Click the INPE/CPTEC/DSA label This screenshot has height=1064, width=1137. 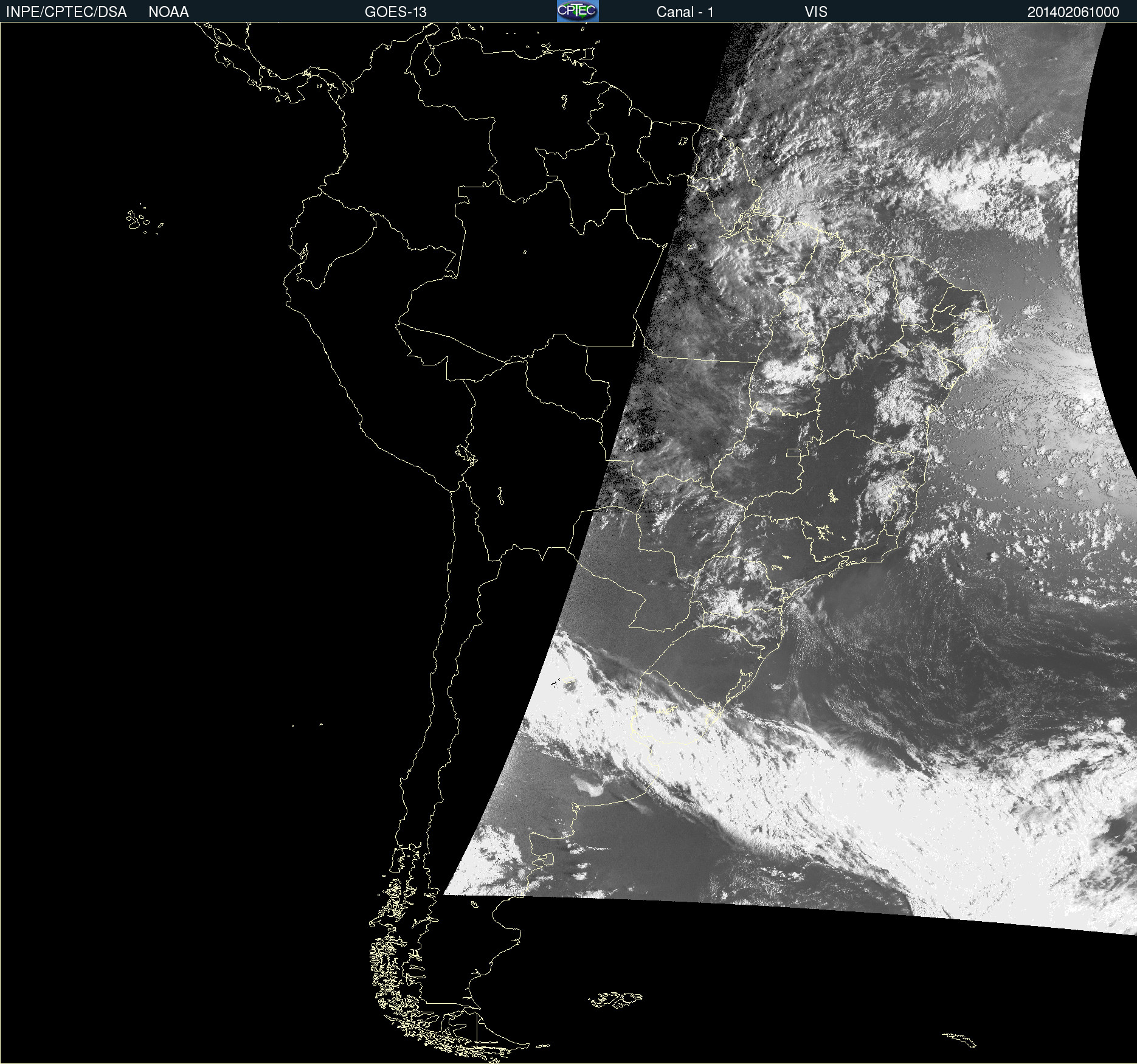pyautogui.click(x=66, y=12)
